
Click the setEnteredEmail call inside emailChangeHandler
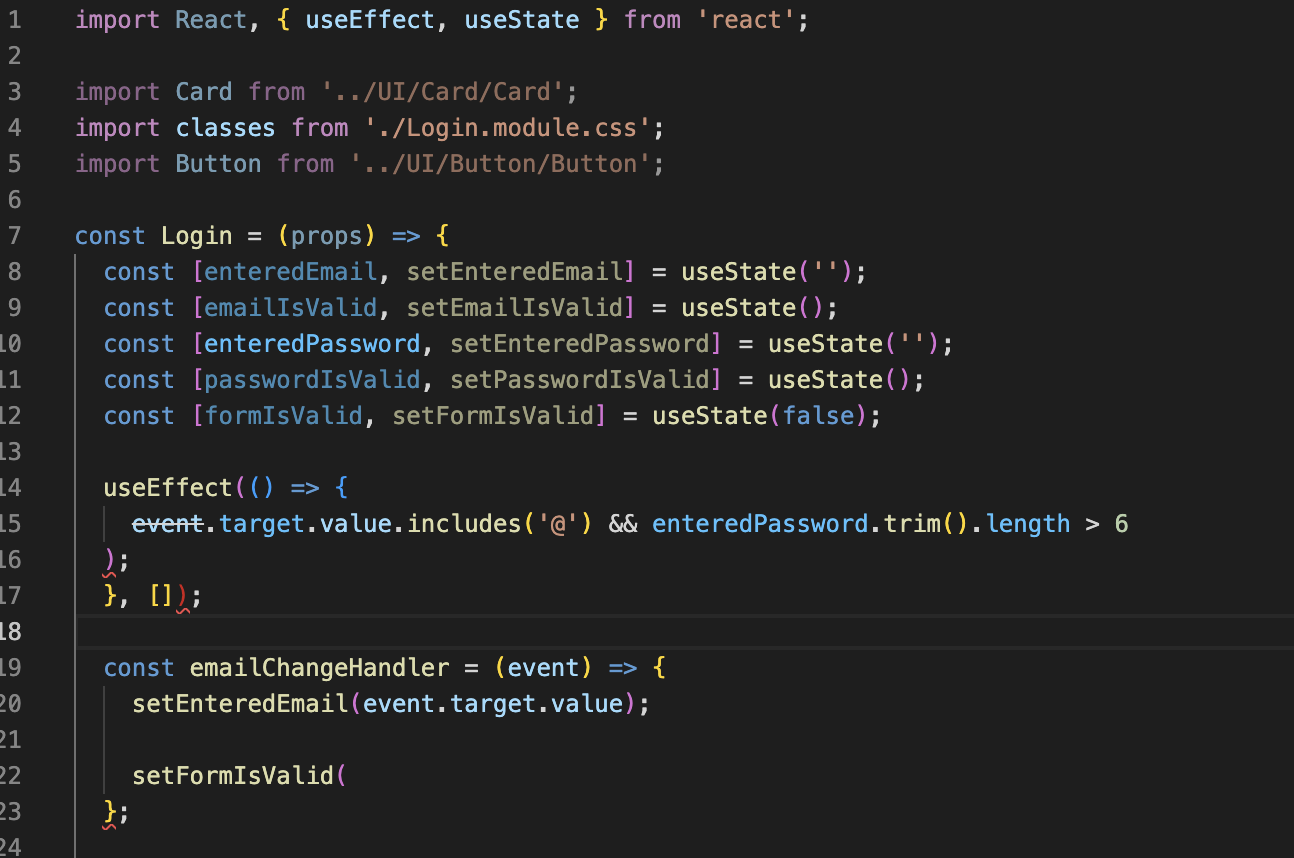(240, 704)
